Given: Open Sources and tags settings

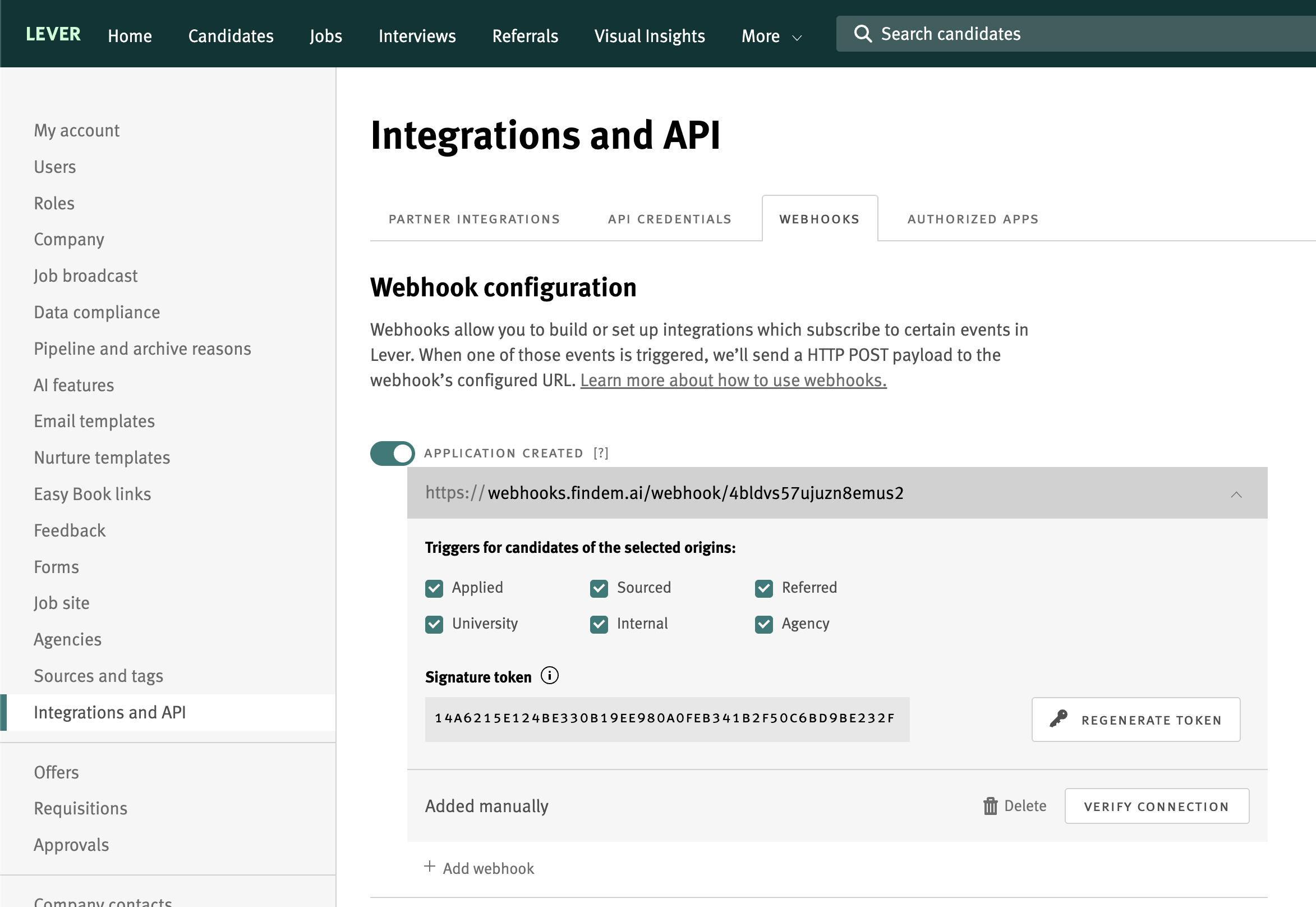Looking at the screenshot, I should pos(98,676).
